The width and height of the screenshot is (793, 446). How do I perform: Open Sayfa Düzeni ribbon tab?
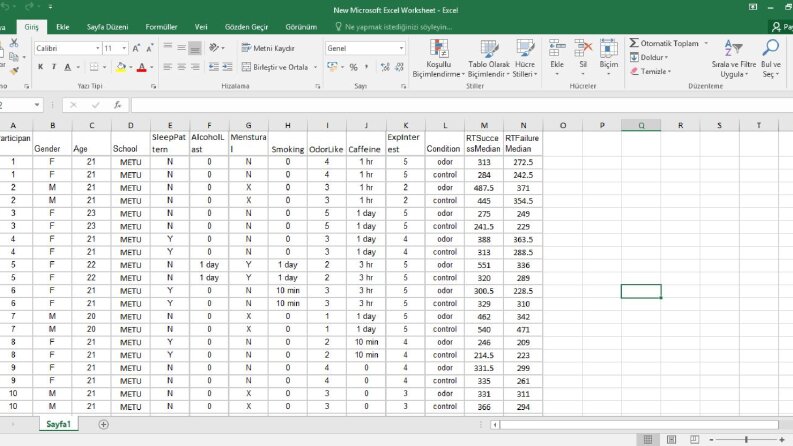click(107, 27)
